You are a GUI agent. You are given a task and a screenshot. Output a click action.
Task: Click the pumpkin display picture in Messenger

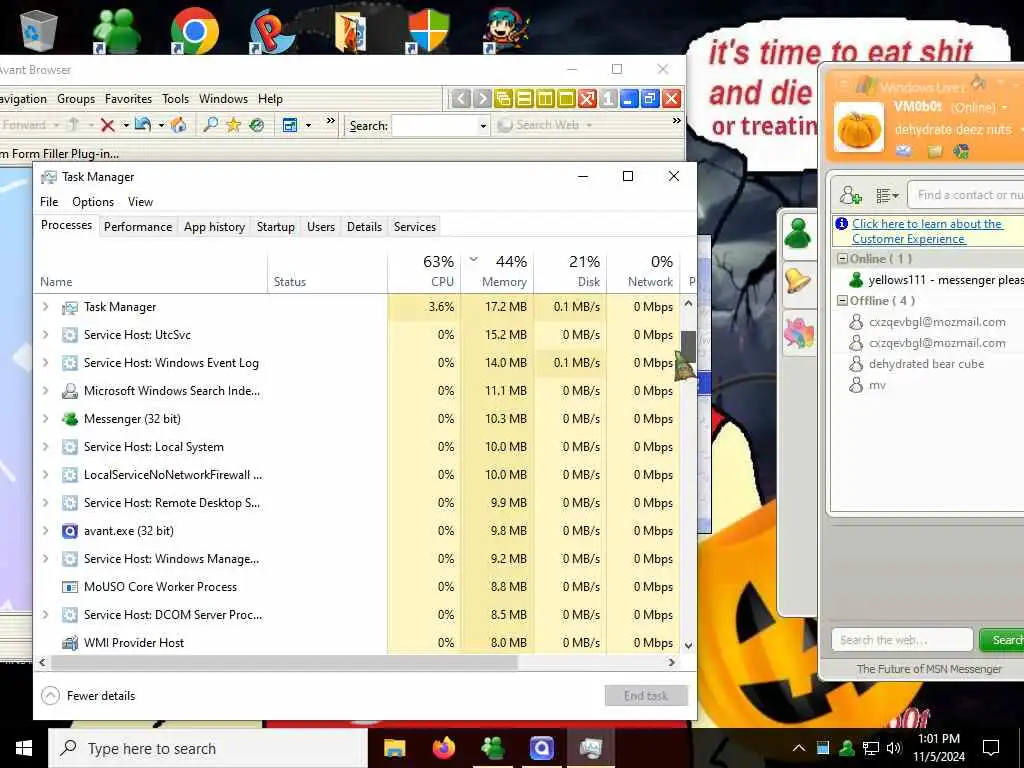tap(859, 127)
